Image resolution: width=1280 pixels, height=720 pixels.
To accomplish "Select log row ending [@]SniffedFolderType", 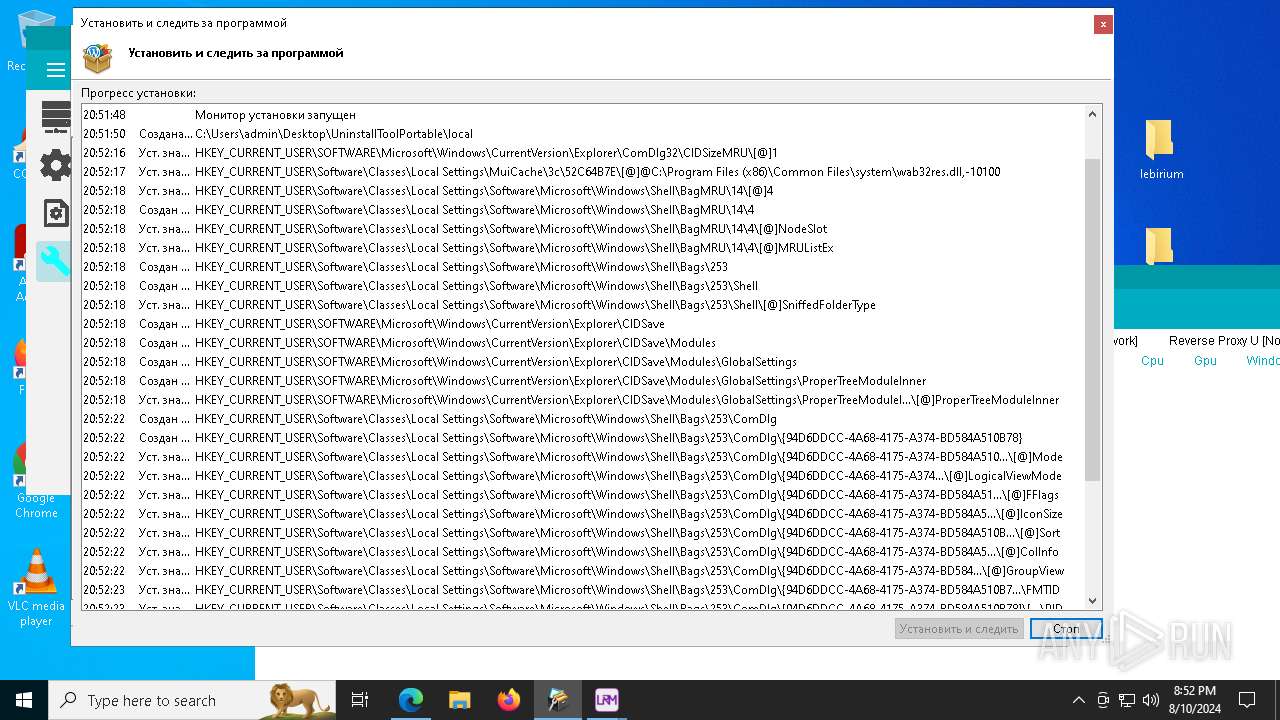I will 582,305.
